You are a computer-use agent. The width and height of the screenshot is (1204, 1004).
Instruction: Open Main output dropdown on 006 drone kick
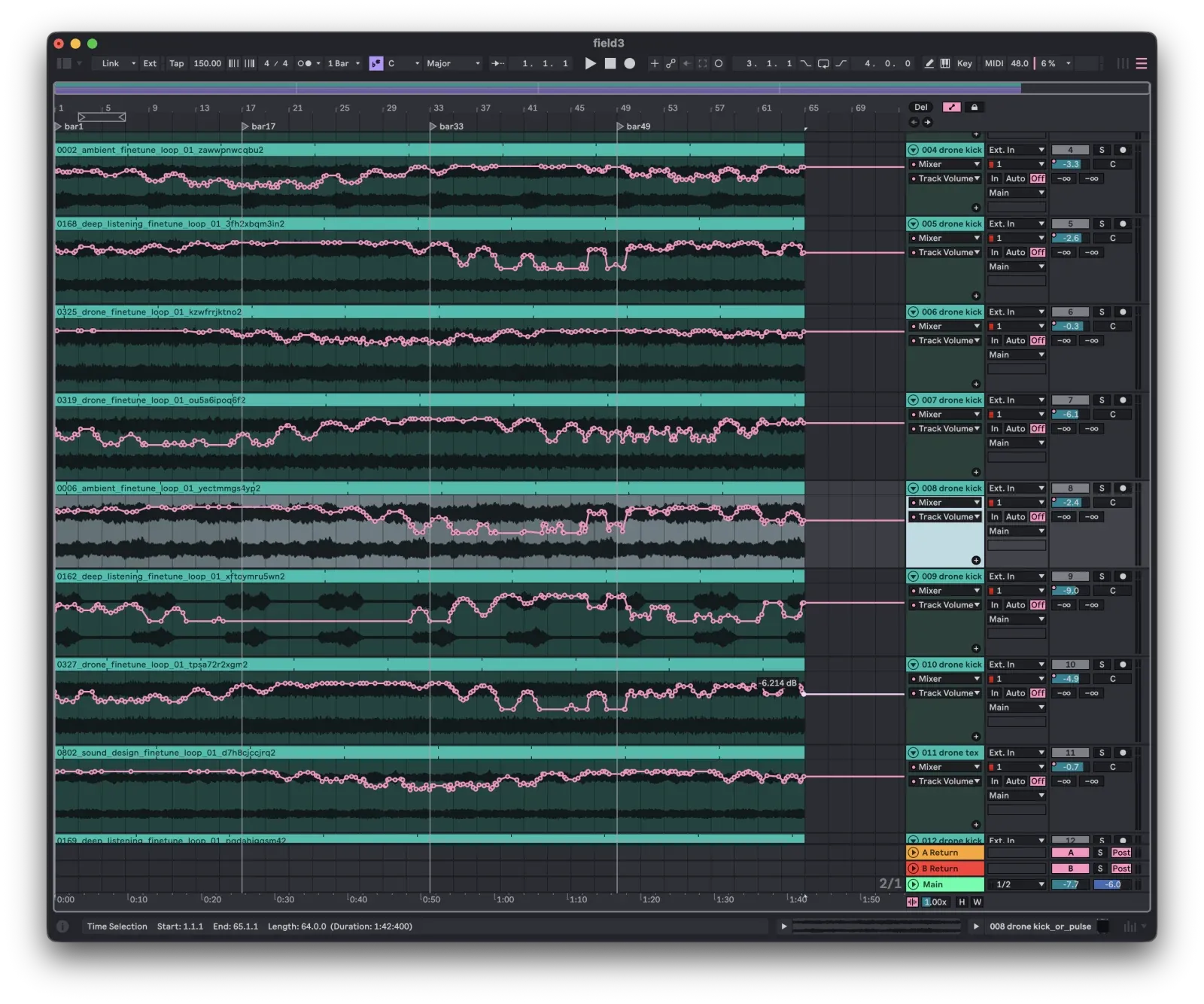(x=1017, y=355)
